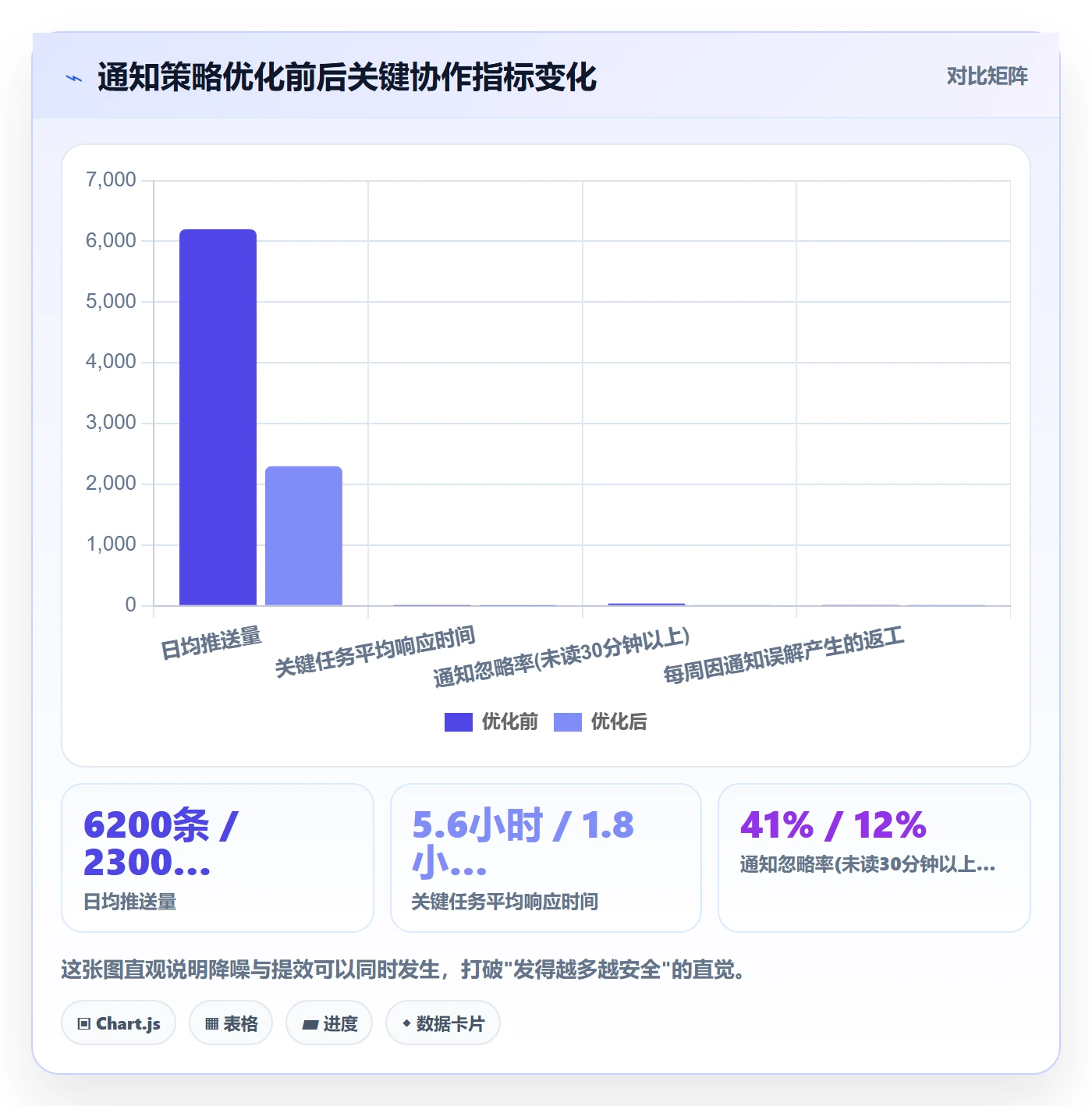Toggle the 优化前 legend swatch

click(459, 722)
